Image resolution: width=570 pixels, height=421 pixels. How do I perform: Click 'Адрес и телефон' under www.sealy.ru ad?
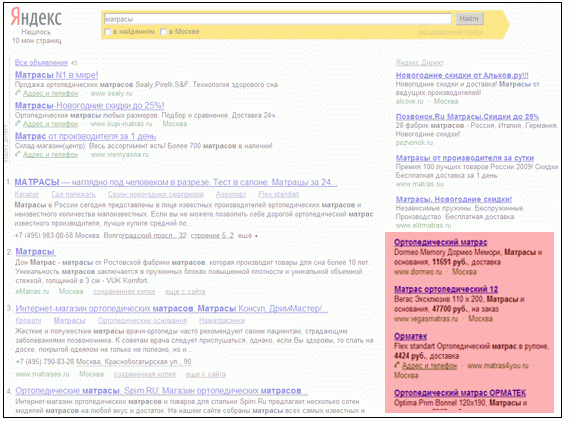click(x=50, y=93)
